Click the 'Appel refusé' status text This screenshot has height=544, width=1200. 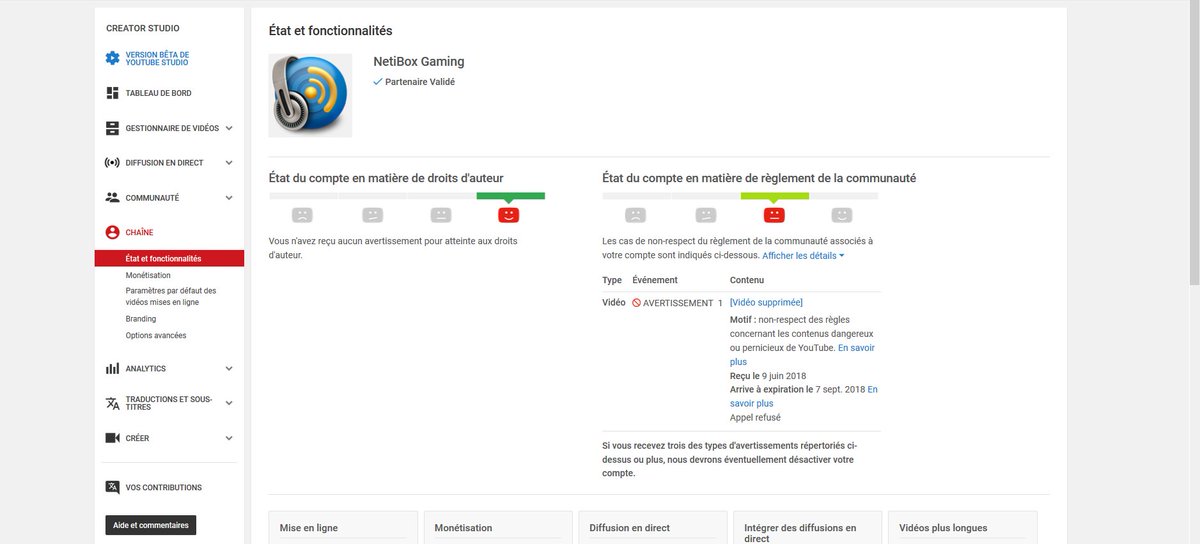[755, 417]
